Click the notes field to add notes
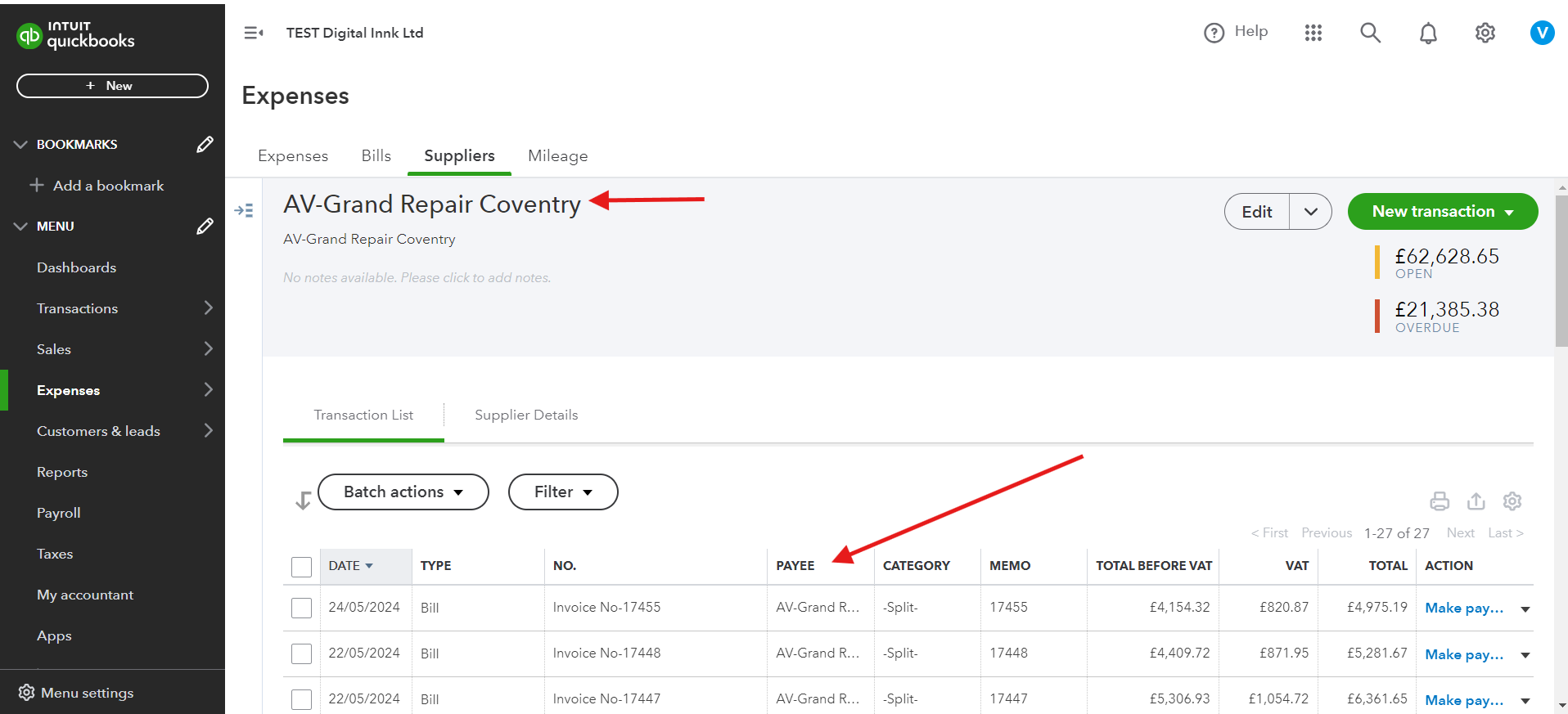1568x714 pixels. [417, 278]
